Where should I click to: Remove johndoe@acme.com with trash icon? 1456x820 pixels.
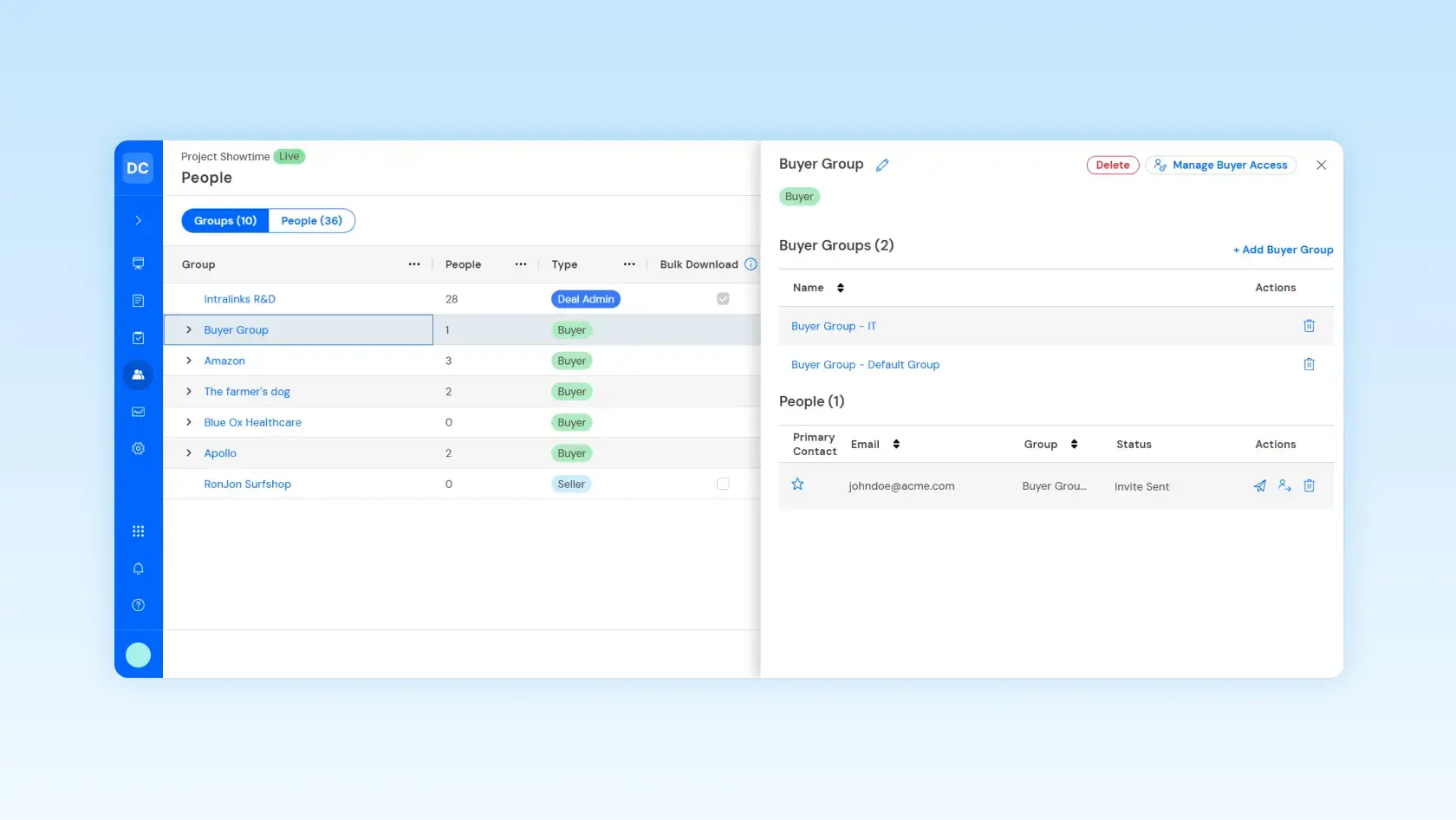[x=1309, y=486]
